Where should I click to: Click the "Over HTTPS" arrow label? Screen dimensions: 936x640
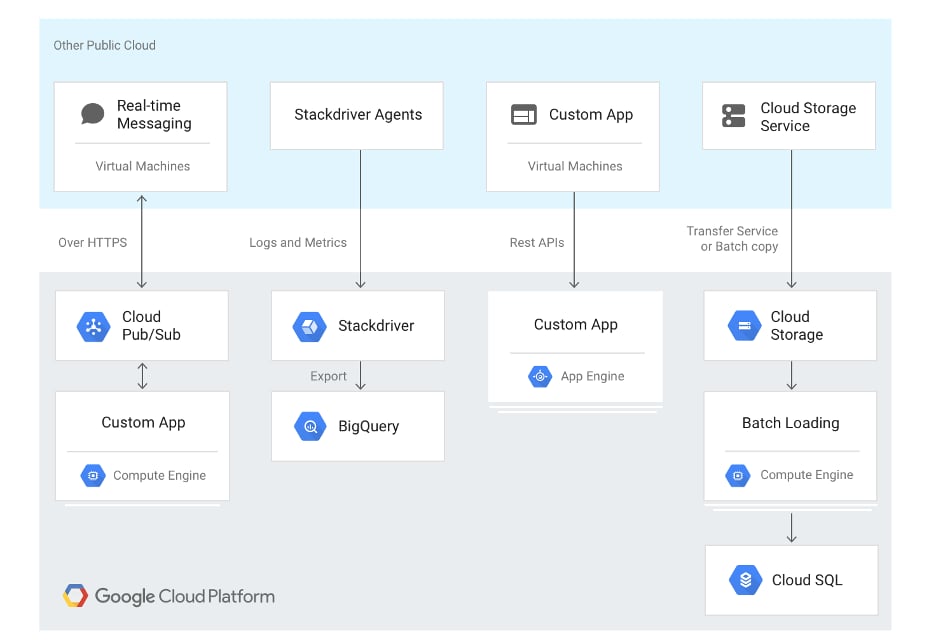click(x=93, y=242)
